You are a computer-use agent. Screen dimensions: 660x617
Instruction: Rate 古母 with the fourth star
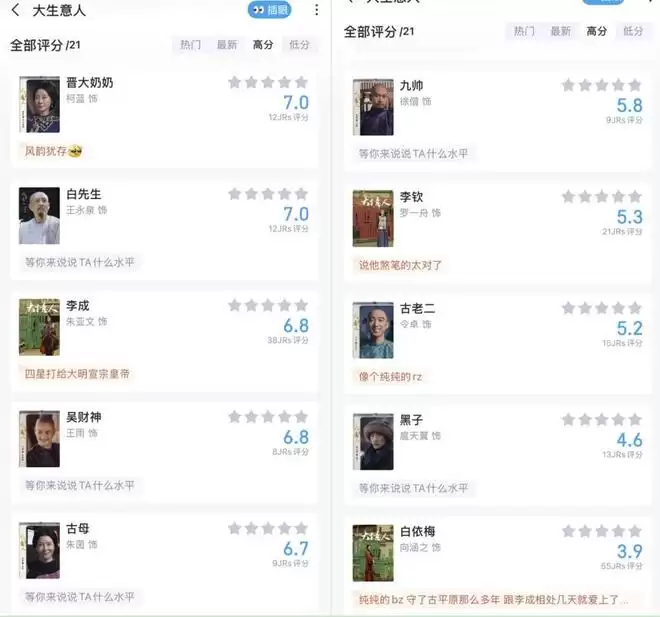(285, 528)
